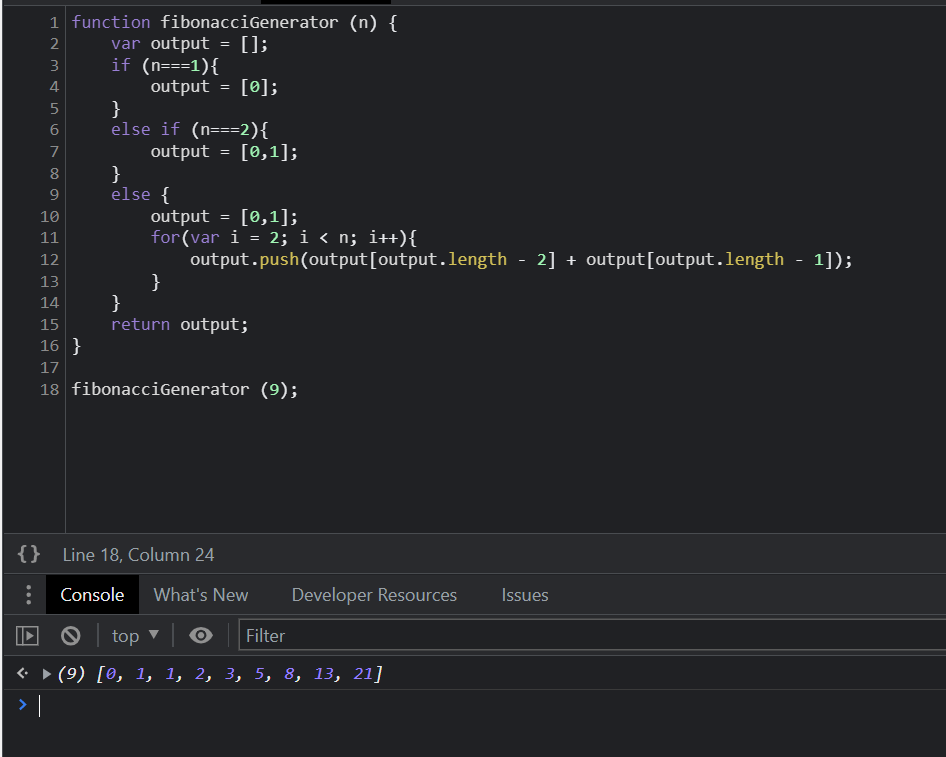Click the 'for' keyword on line 11

coord(165,238)
